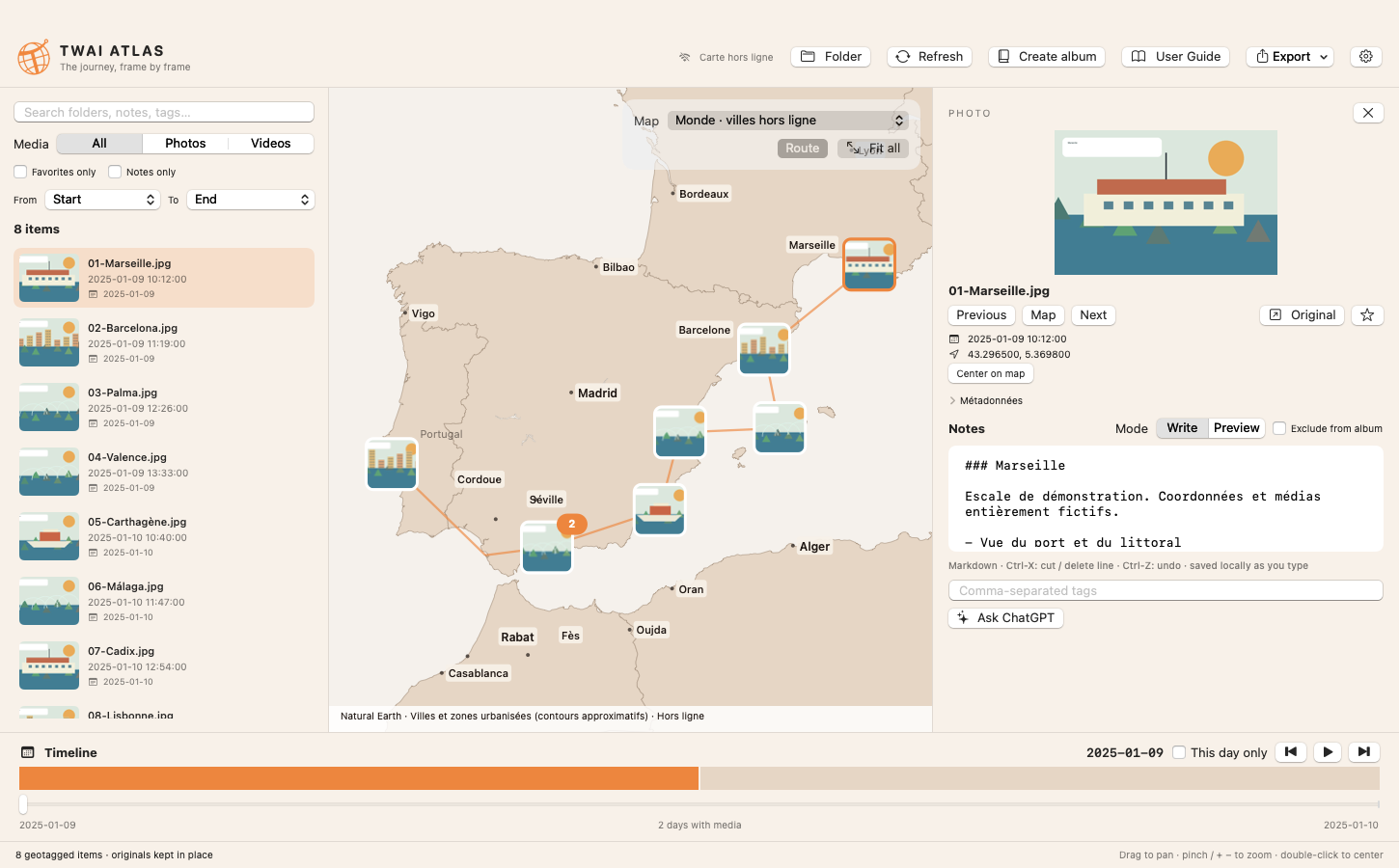The height and width of the screenshot is (868, 1399).
Task: Close the photo detail panel
Action: point(1368,113)
